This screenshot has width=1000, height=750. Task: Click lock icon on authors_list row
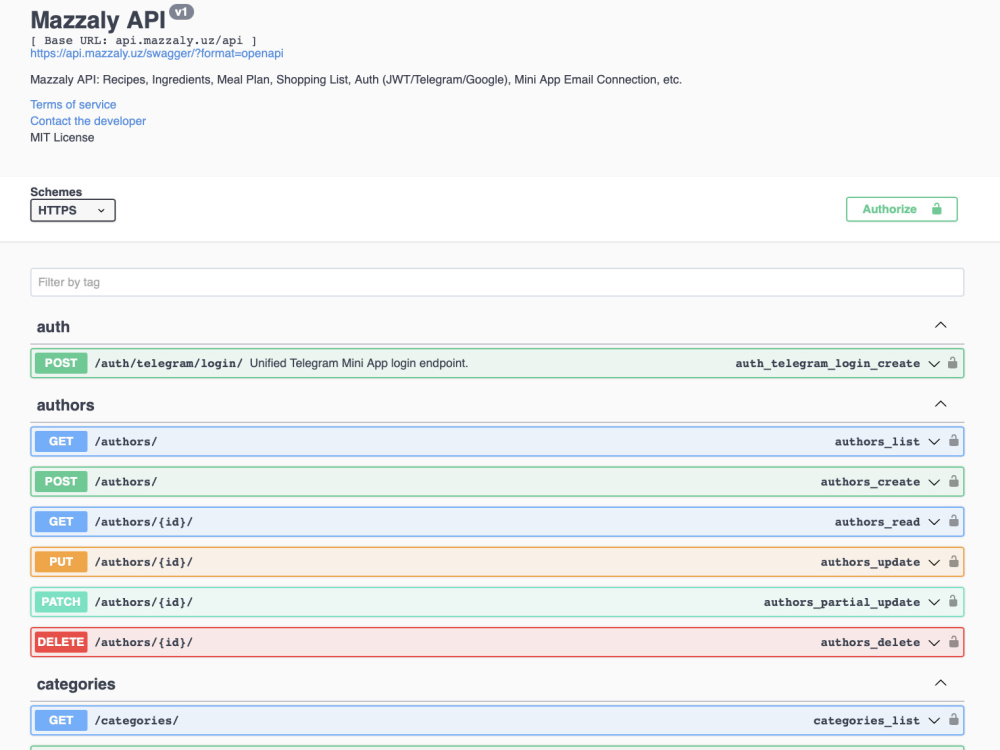[x=953, y=441]
